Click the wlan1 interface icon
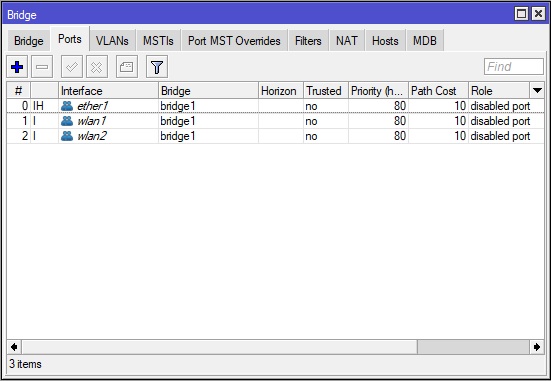Viewport: 551px width, 381px height. click(x=67, y=121)
